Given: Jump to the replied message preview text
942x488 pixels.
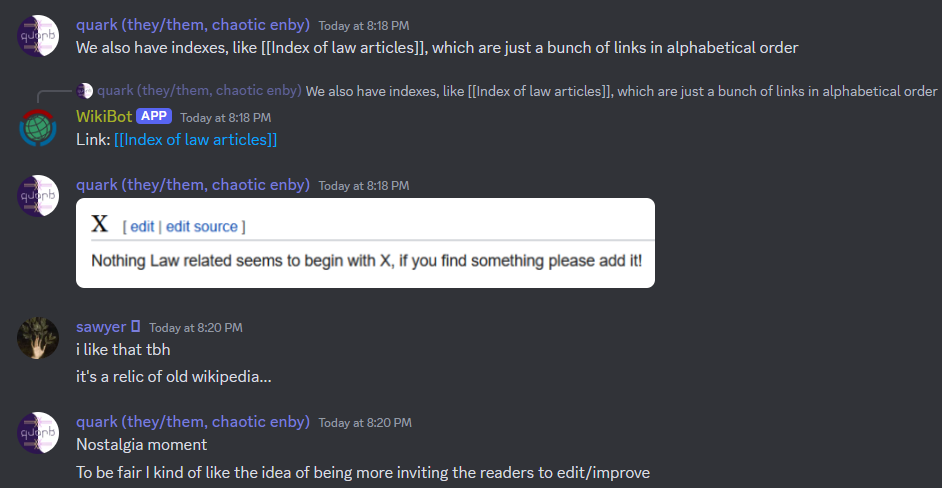Looking at the screenshot, I should [621, 91].
